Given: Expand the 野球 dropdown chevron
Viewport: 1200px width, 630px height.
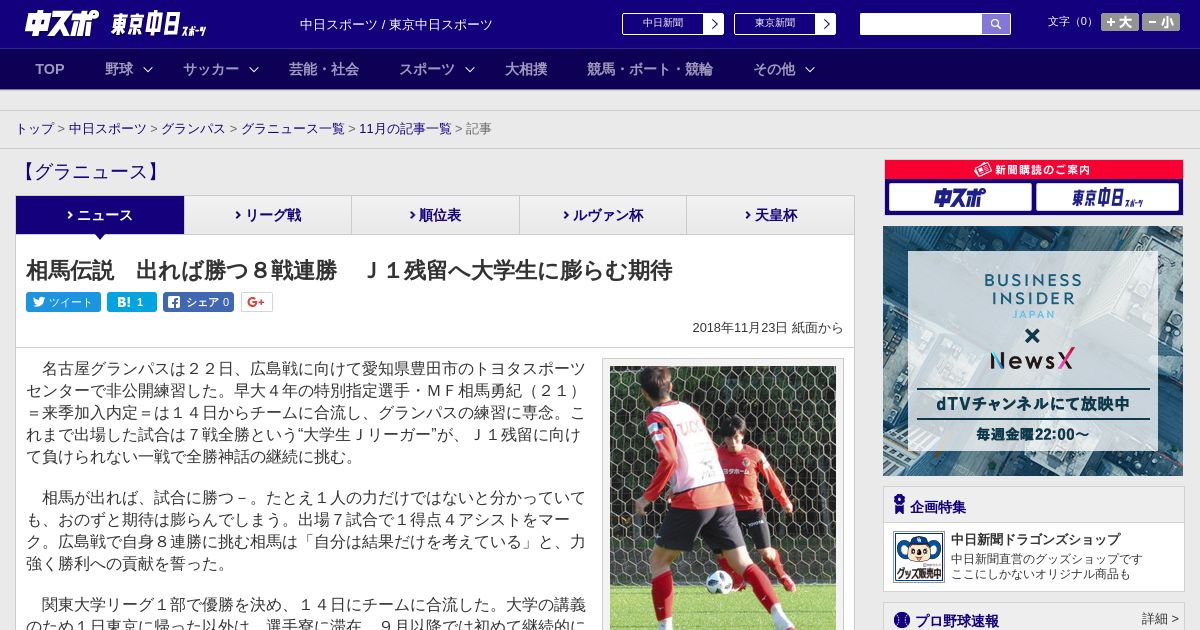Looking at the screenshot, I should [x=148, y=69].
